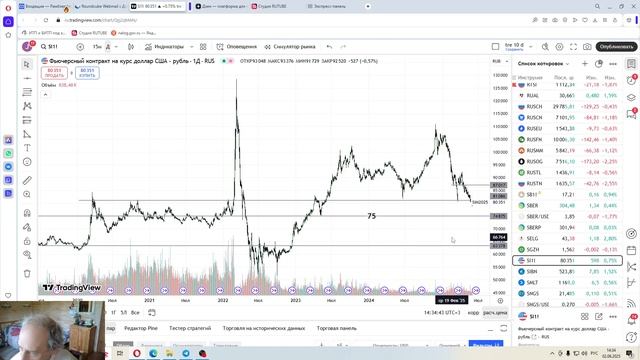Open the object tree layers icon

click(631, 97)
